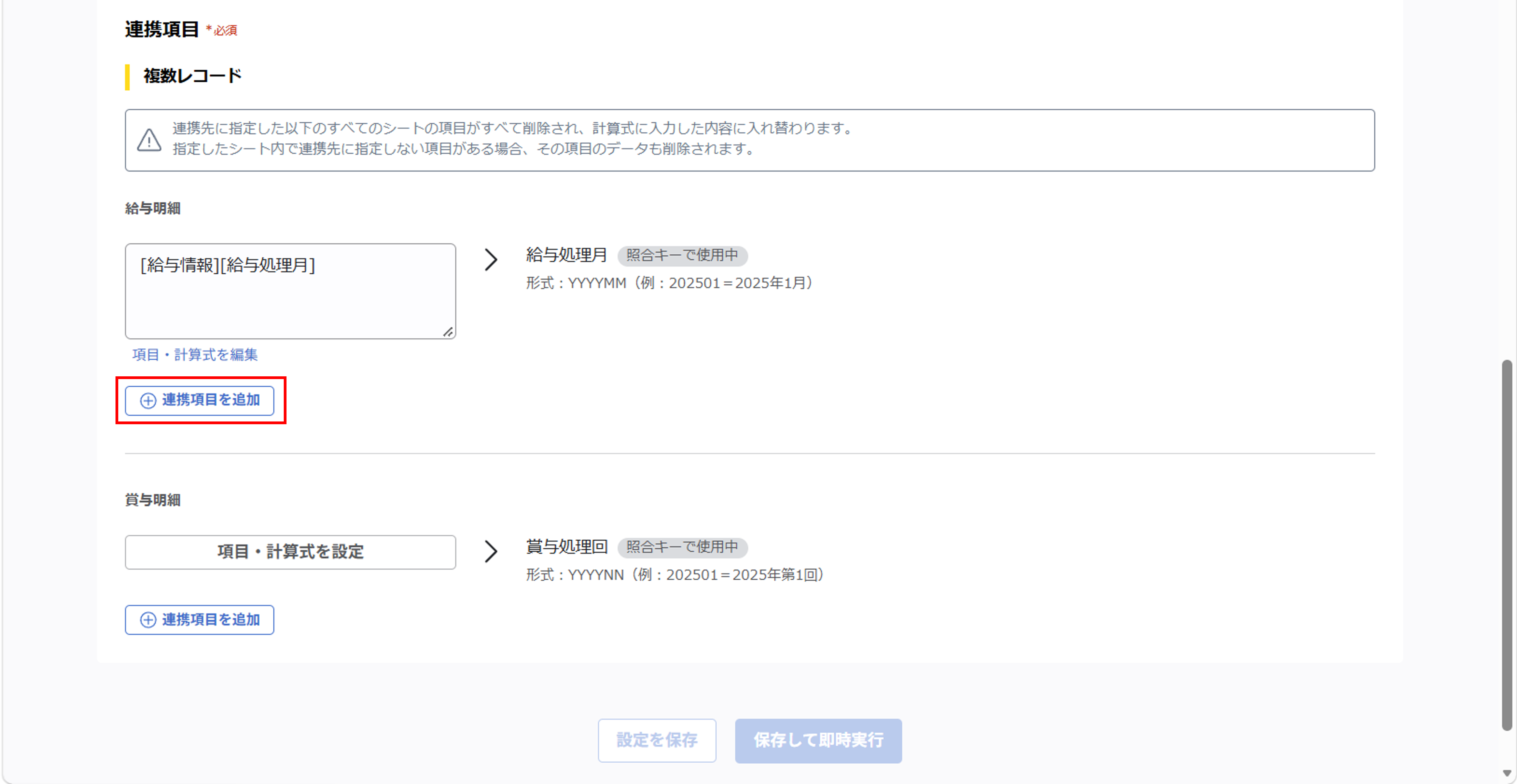This screenshot has width=1517, height=784.
Task: Click the 給与処理月 destination field name
Action: [x=566, y=255]
